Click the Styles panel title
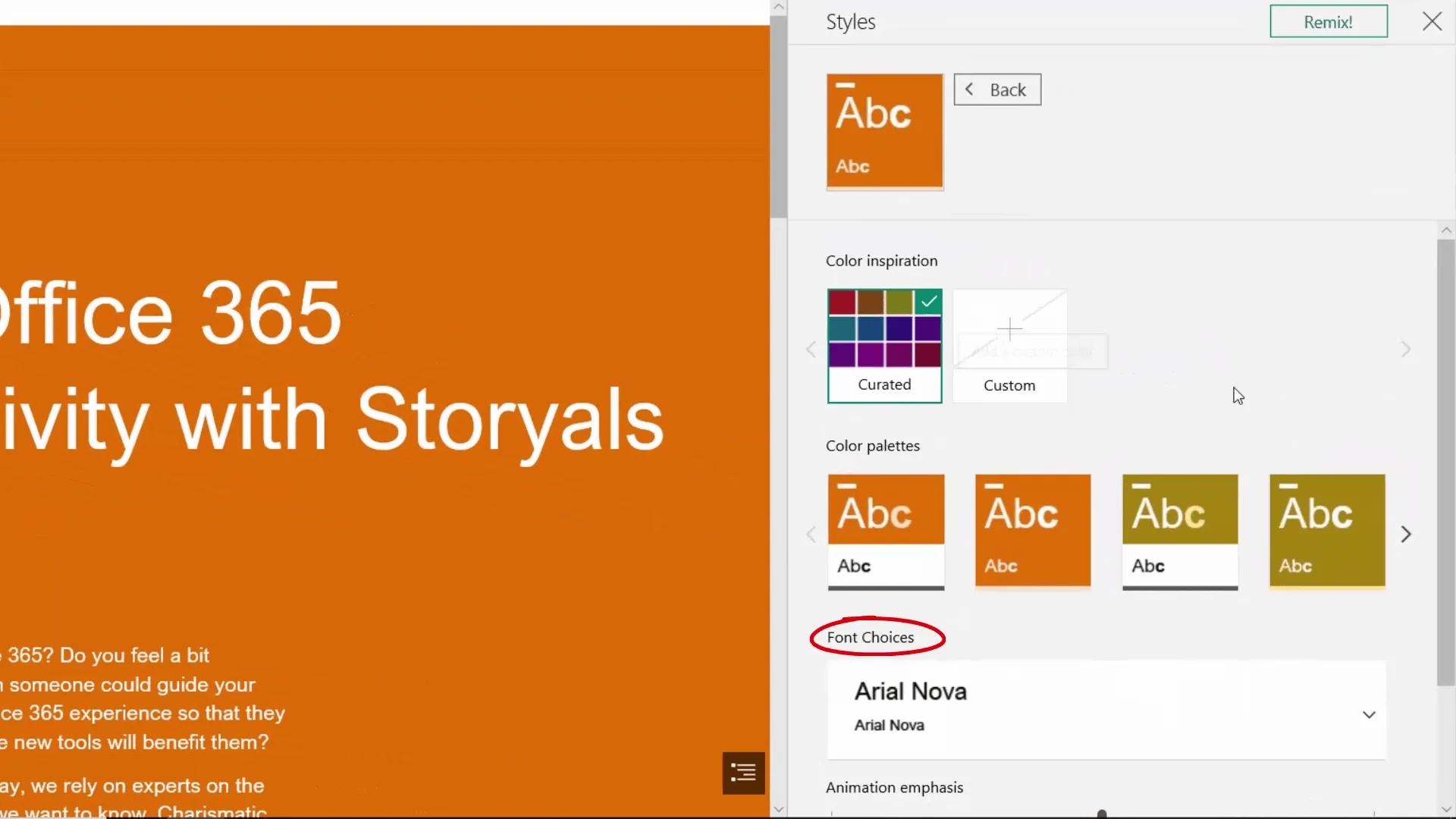This screenshot has height=819, width=1456. (x=851, y=22)
